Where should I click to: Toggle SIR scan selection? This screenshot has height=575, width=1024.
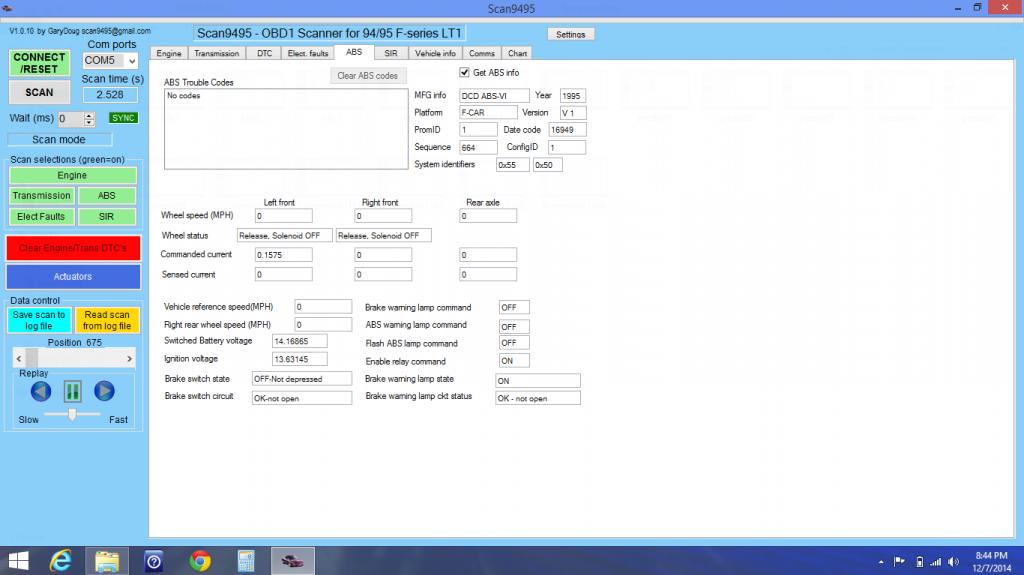107,216
